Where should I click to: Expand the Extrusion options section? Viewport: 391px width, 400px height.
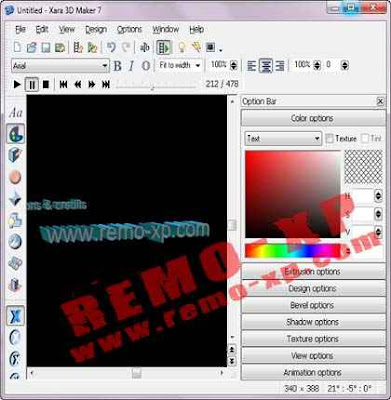tap(313, 272)
